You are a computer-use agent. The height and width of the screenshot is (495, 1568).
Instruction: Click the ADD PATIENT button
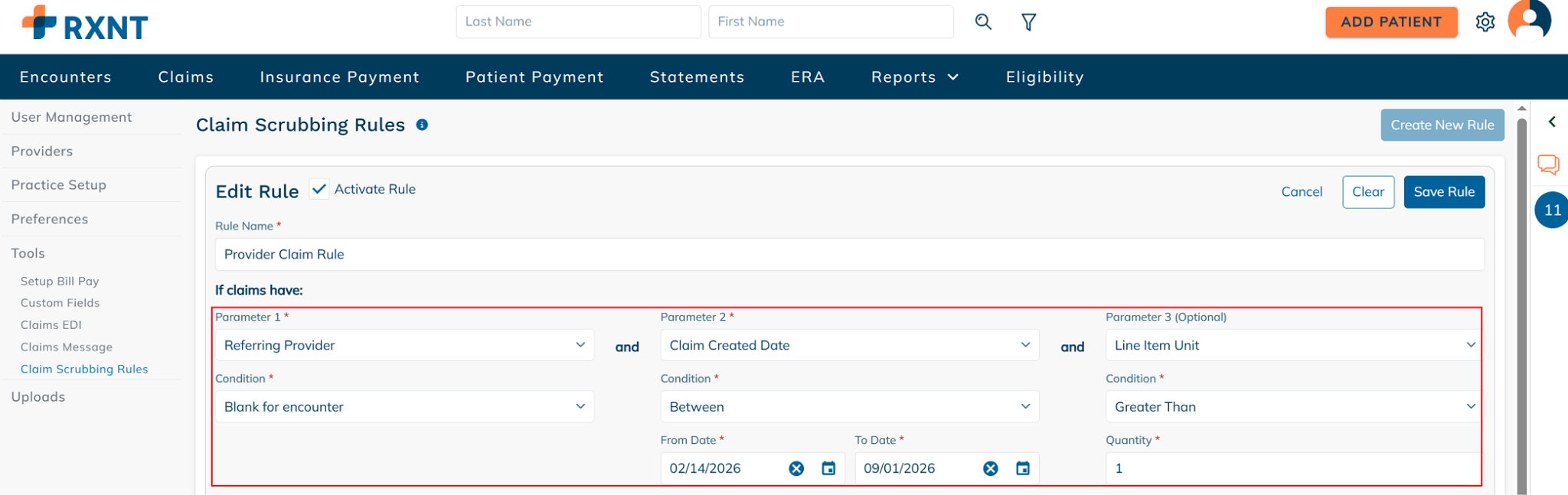coord(1391,22)
